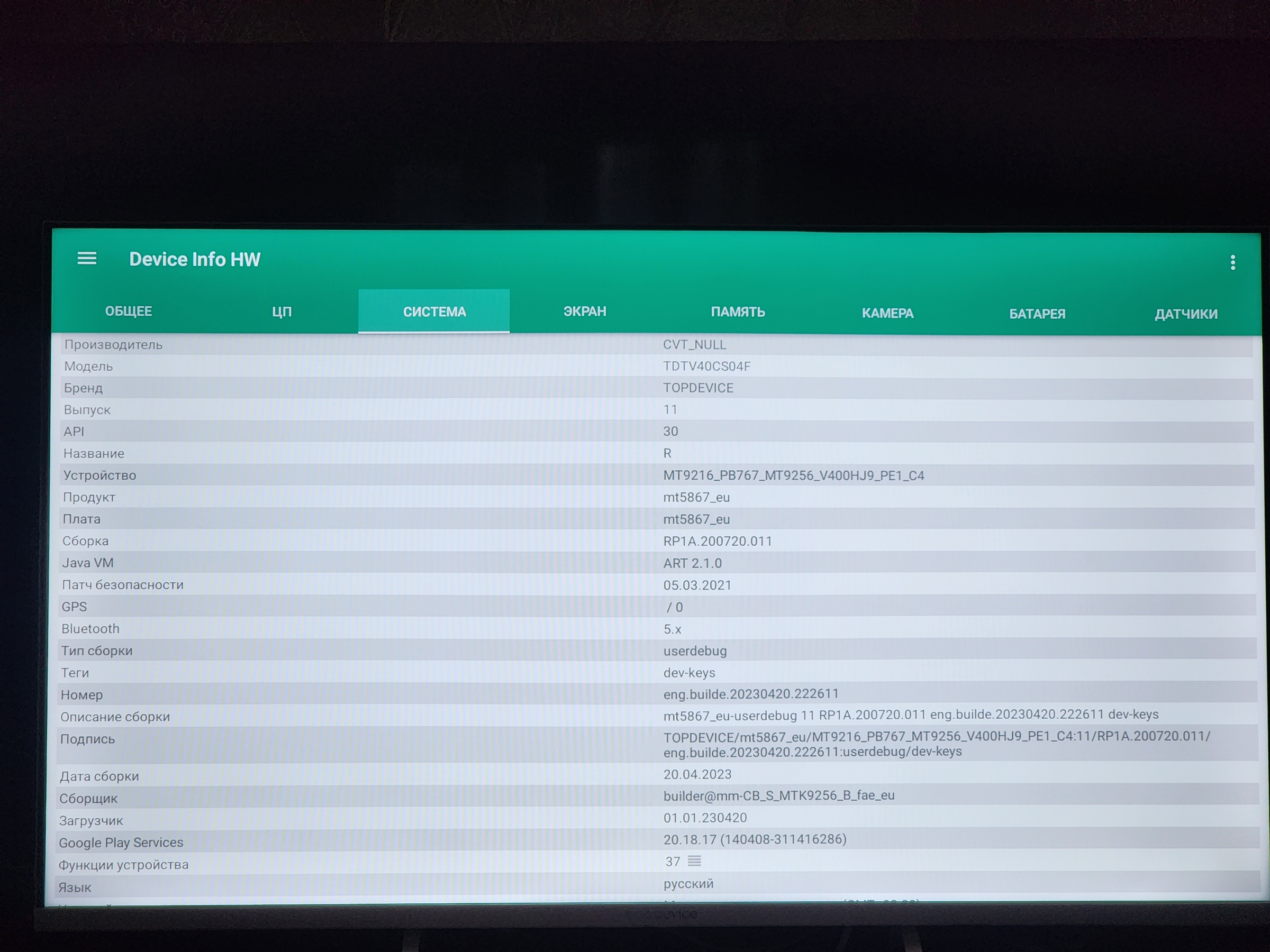Click the bootloader value 01.01.230420

705,818
